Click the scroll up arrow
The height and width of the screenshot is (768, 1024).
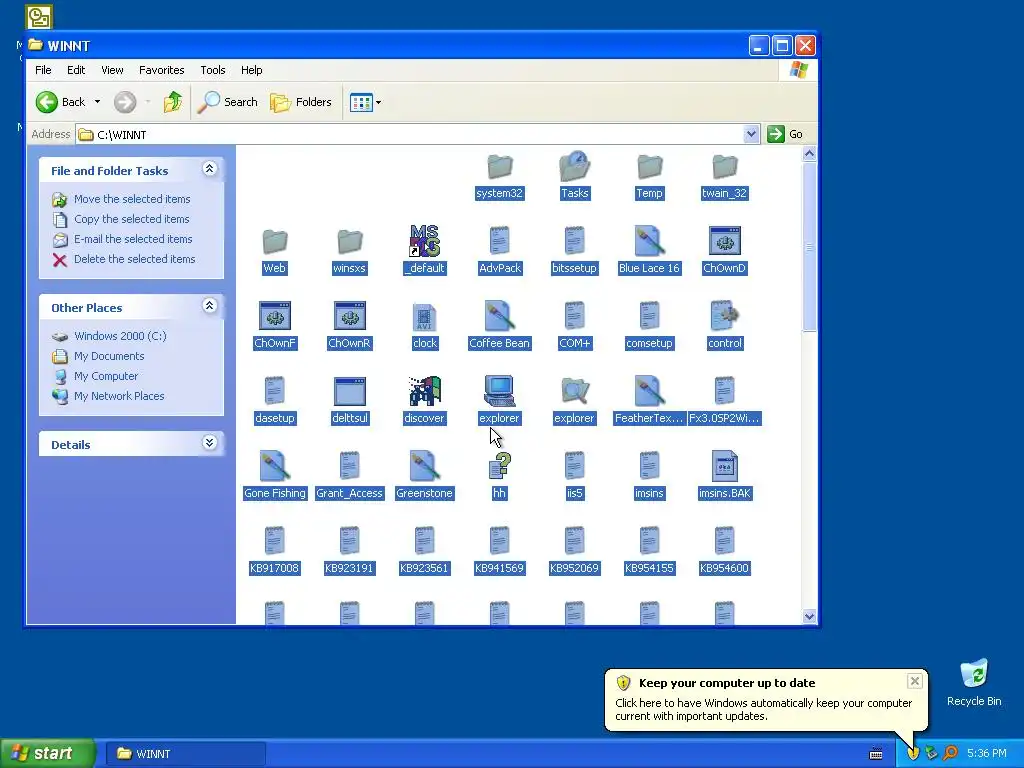point(809,153)
